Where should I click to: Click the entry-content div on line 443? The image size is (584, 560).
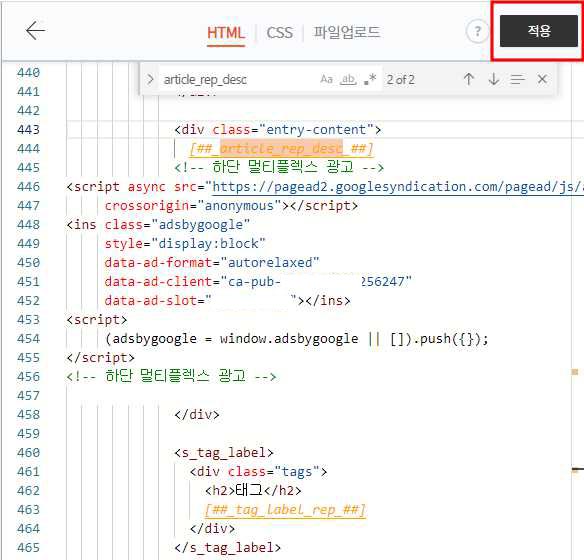point(278,130)
